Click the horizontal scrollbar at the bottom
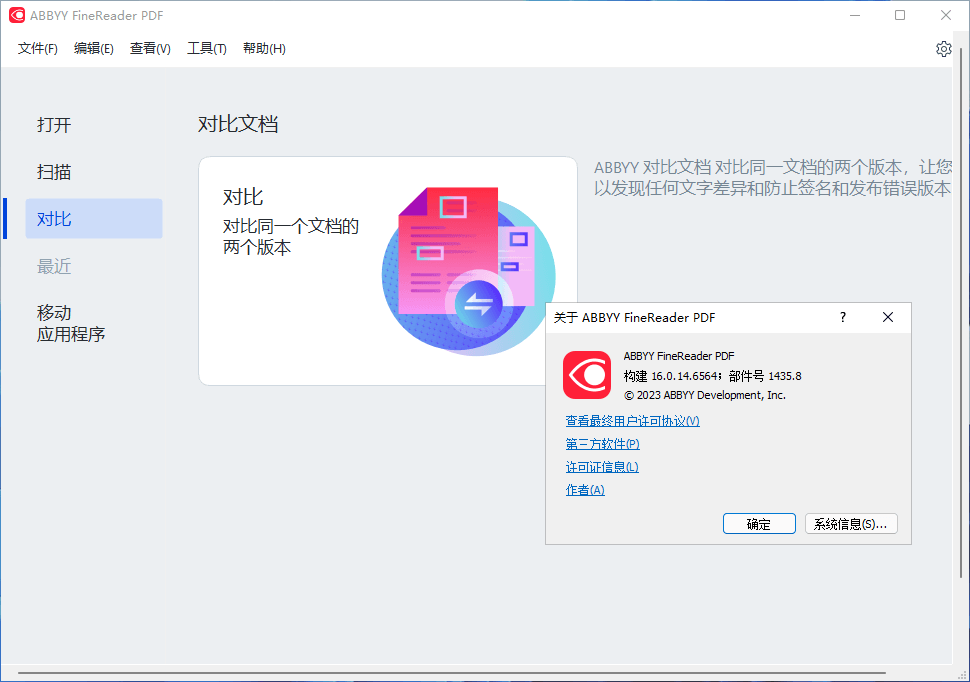The width and height of the screenshot is (970, 682). click(452, 672)
